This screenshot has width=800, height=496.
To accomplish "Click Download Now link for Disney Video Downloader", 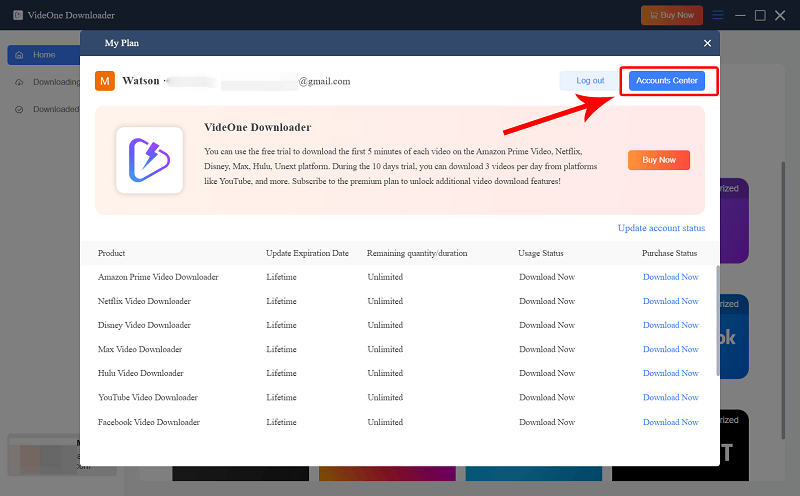I will coord(670,325).
